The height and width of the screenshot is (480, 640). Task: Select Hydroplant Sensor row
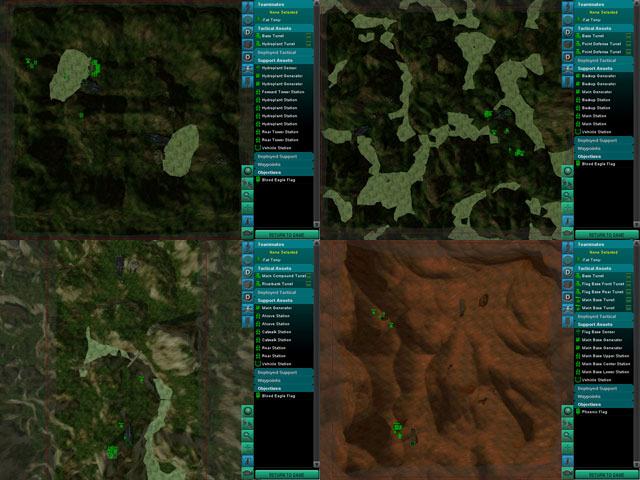[284, 68]
